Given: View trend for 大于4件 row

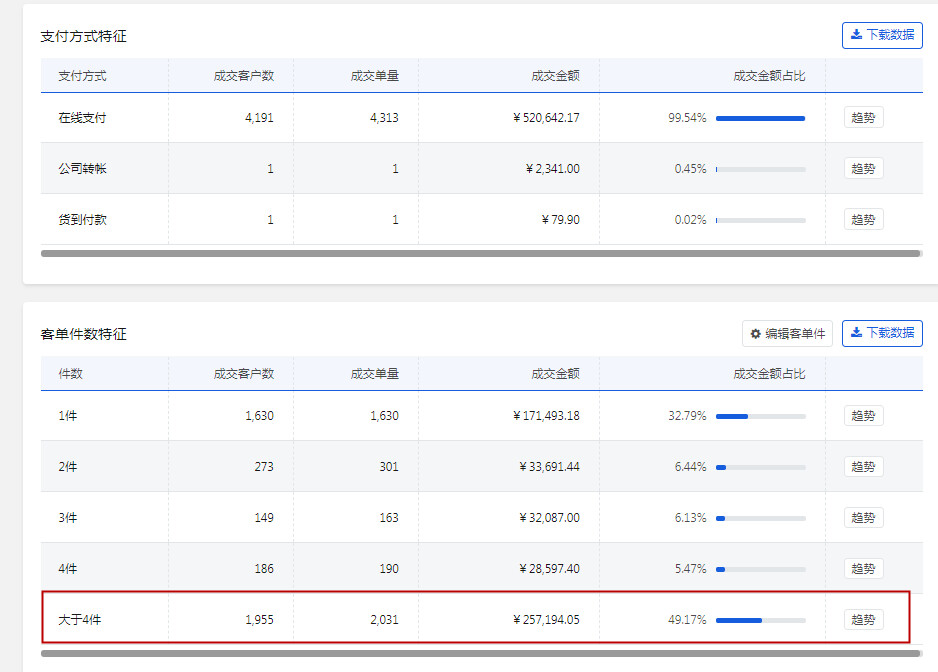Looking at the screenshot, I should click(863, 619).
